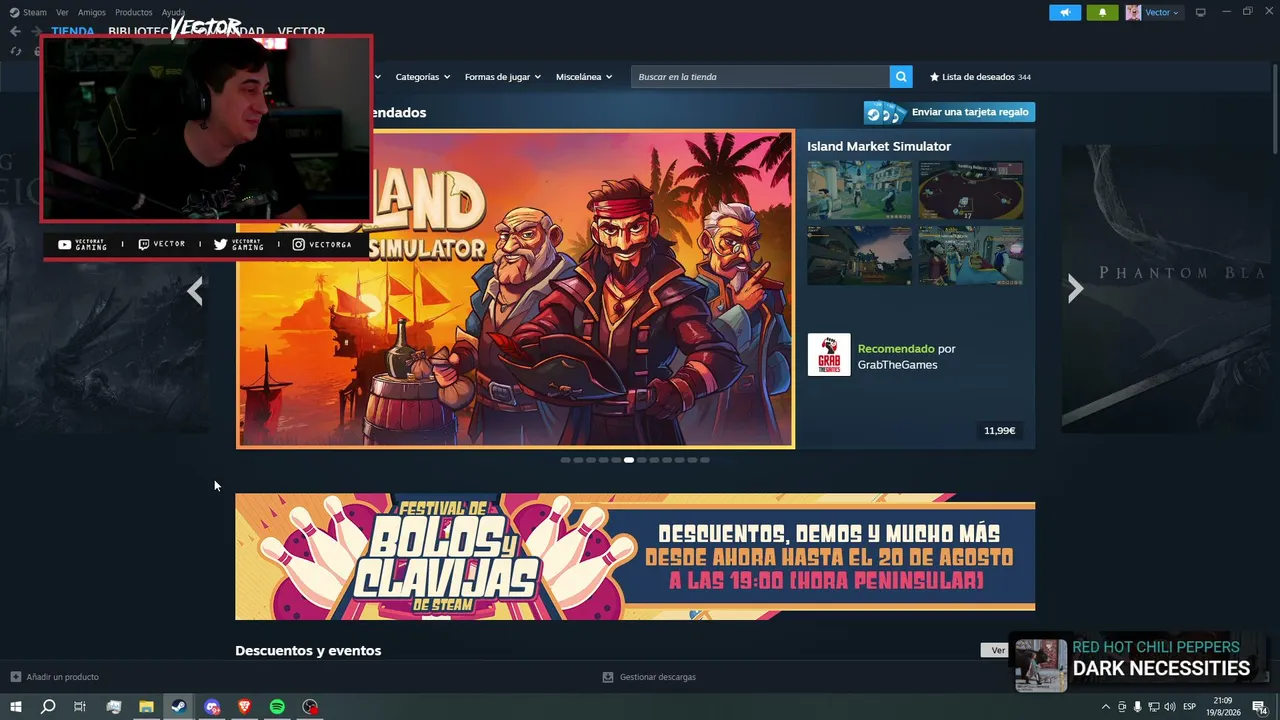1280x720 pixels.
Task: Click the Steam taskbar icon
Action: coord(179,707)
